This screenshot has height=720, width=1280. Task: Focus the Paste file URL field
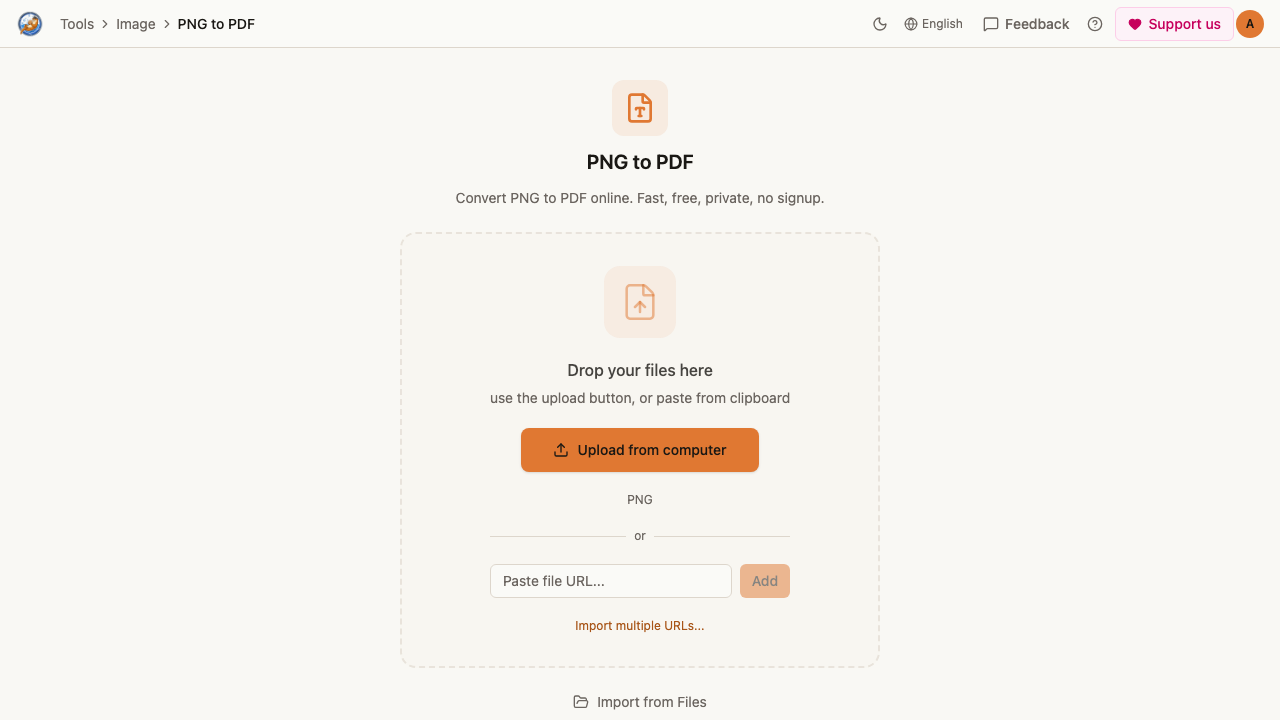(611, 581)
